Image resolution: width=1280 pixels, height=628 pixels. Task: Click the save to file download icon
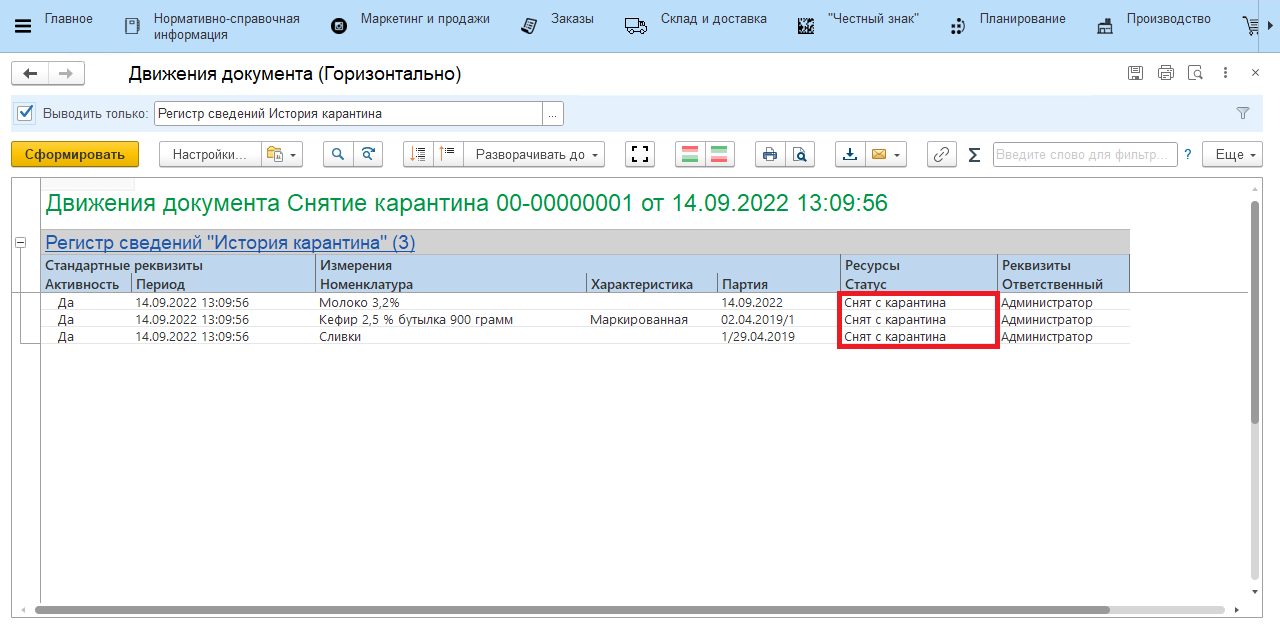[x=850, y=154]
